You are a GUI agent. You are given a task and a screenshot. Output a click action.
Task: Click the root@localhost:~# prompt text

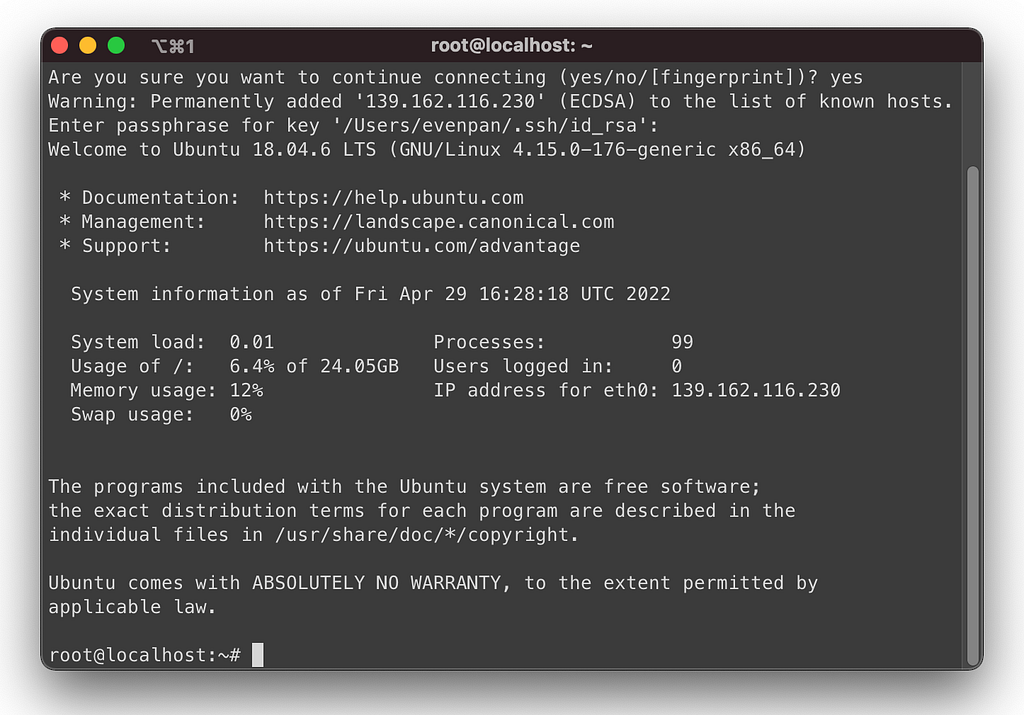coord(144,655)
